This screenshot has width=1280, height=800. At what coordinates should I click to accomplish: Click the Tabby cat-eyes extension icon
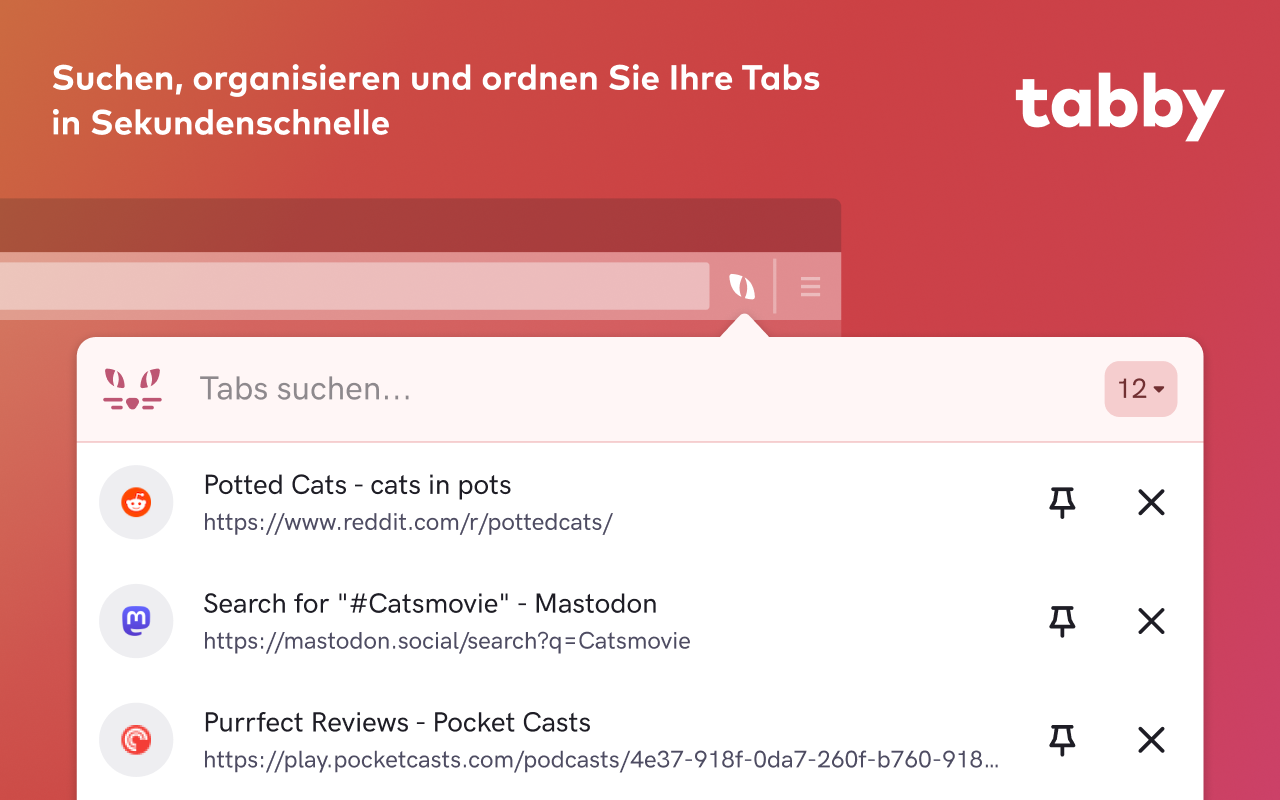742,287
